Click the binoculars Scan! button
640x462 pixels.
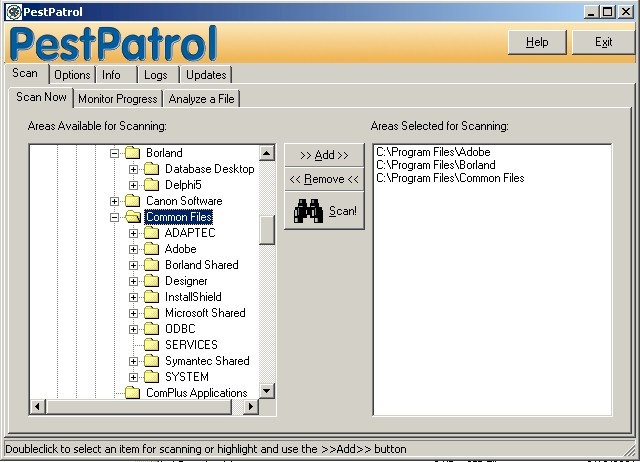324,211
